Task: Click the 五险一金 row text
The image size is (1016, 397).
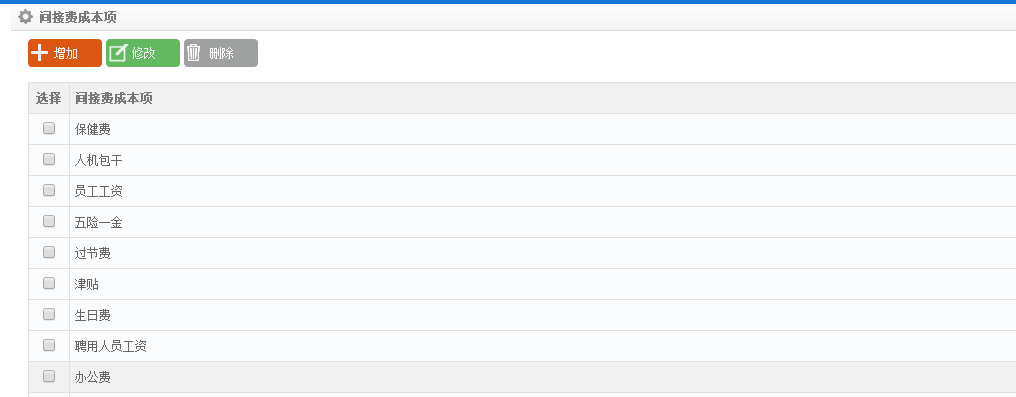Action: pyautogui.click(x=98, y=223)
